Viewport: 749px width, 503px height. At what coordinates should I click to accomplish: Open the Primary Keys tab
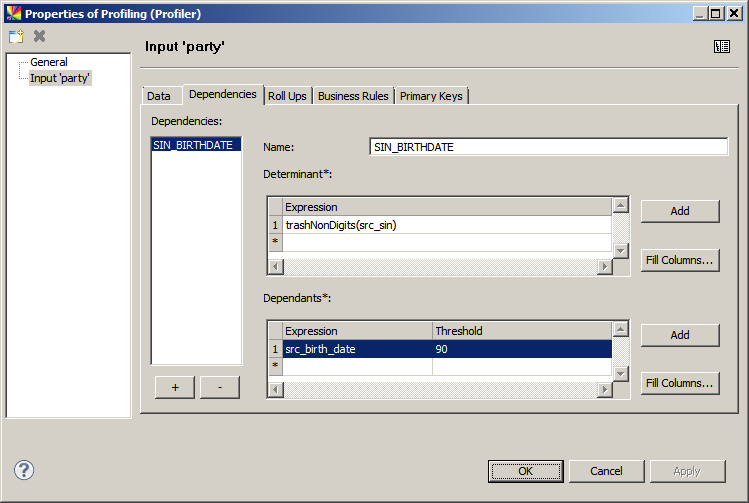point(431,96)
